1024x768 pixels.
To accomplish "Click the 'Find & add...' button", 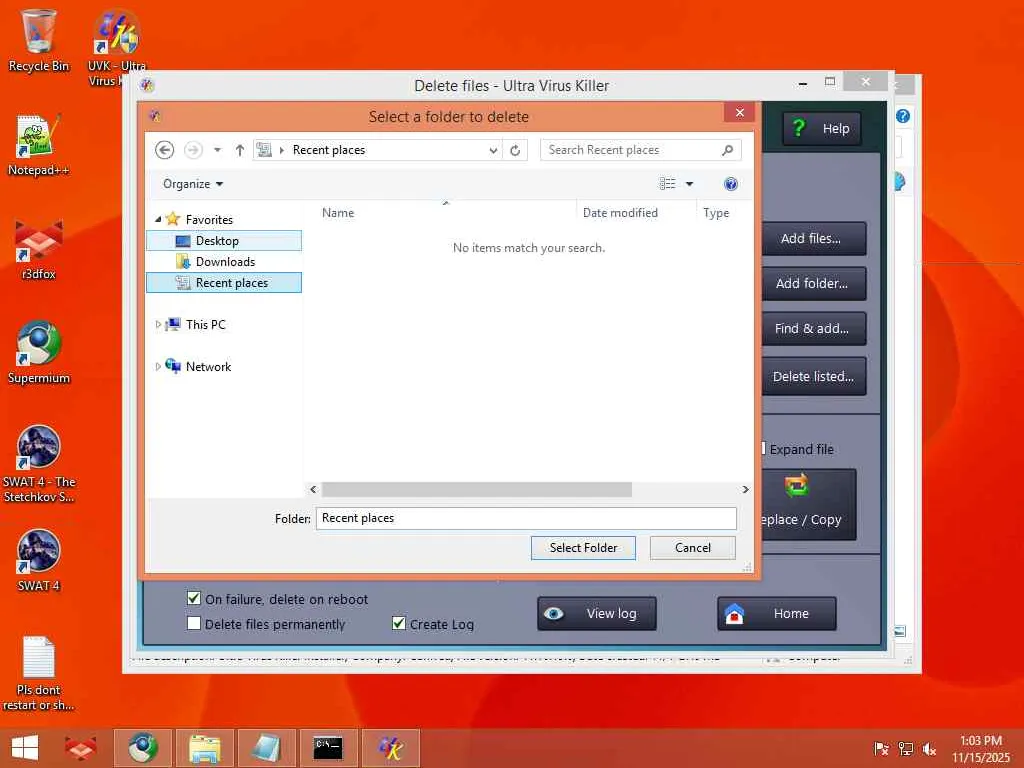I will 814,328.
